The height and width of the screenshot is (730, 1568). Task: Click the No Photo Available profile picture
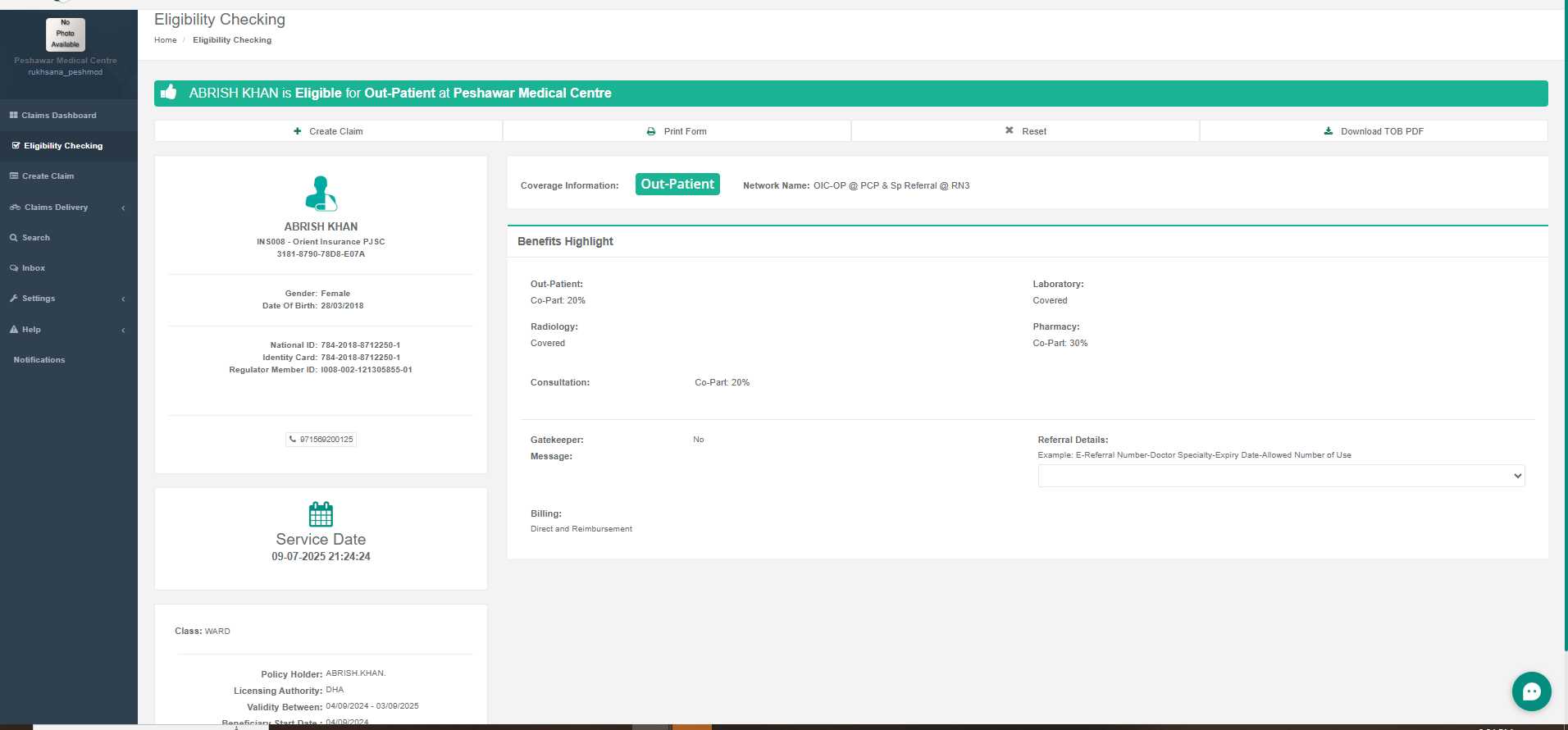tap(66, 34)
